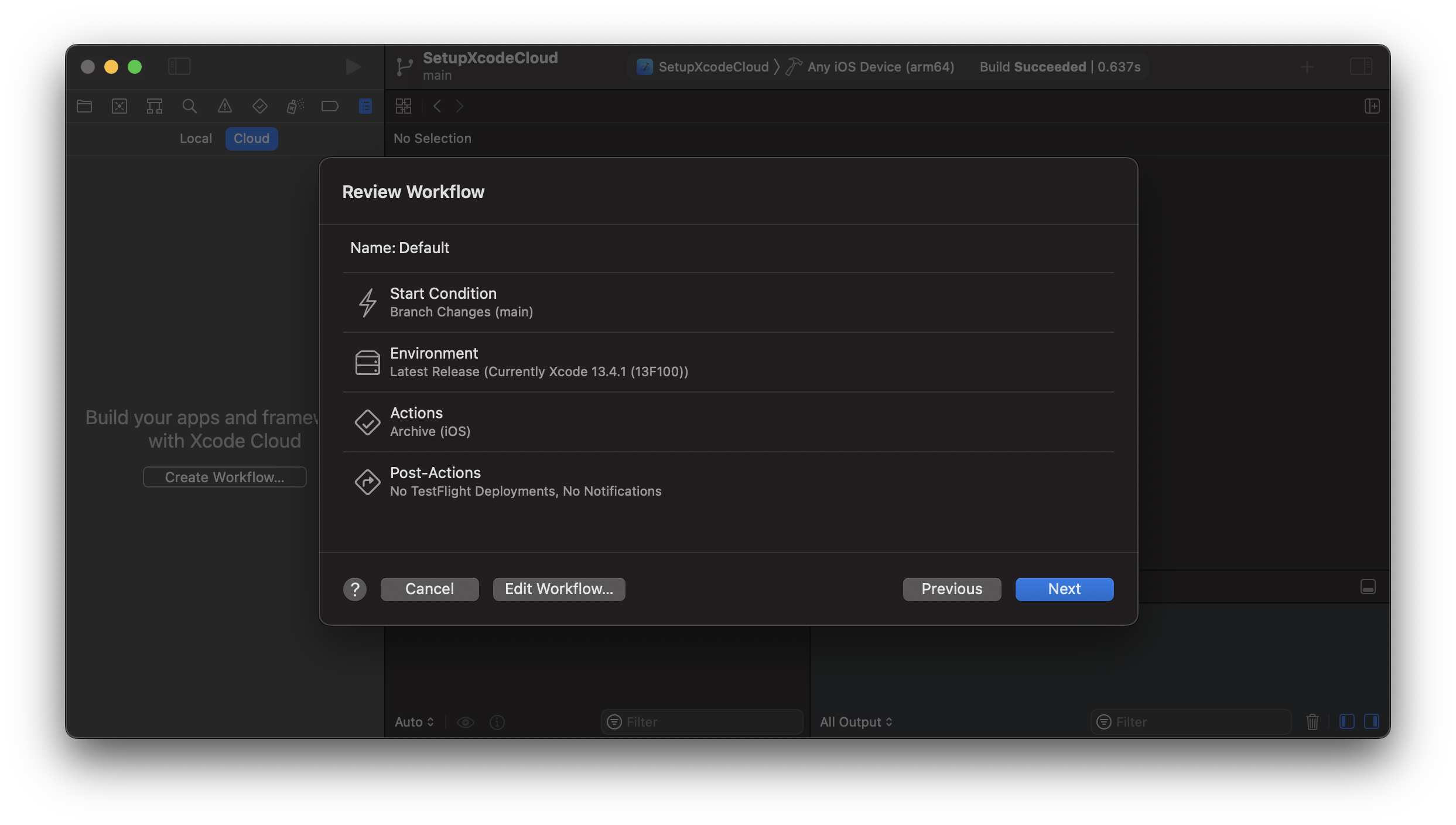Click the variables filter options icon
1456x825 pixels.
pos(614,722)
